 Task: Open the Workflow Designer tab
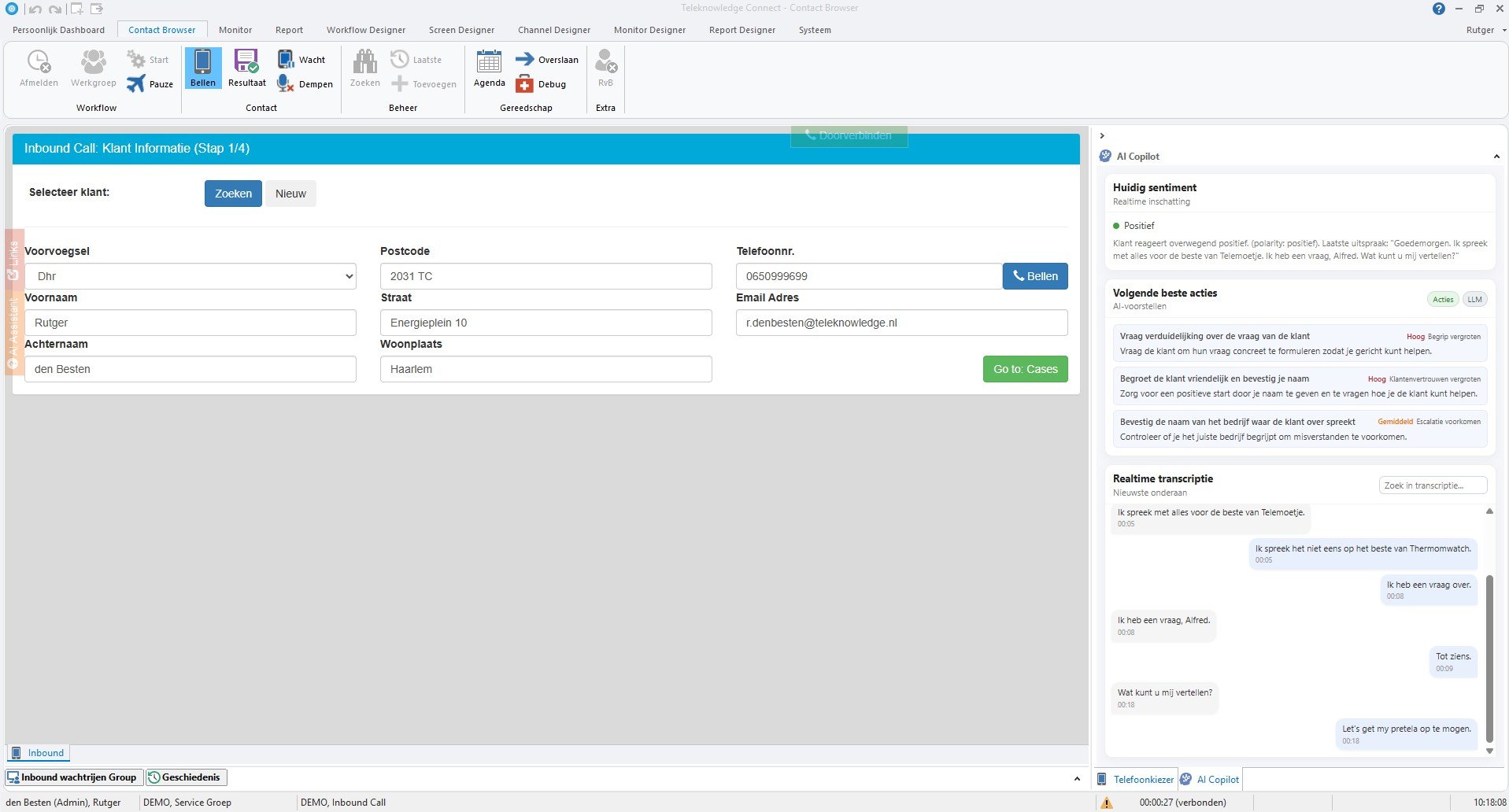tap(366, 30)
